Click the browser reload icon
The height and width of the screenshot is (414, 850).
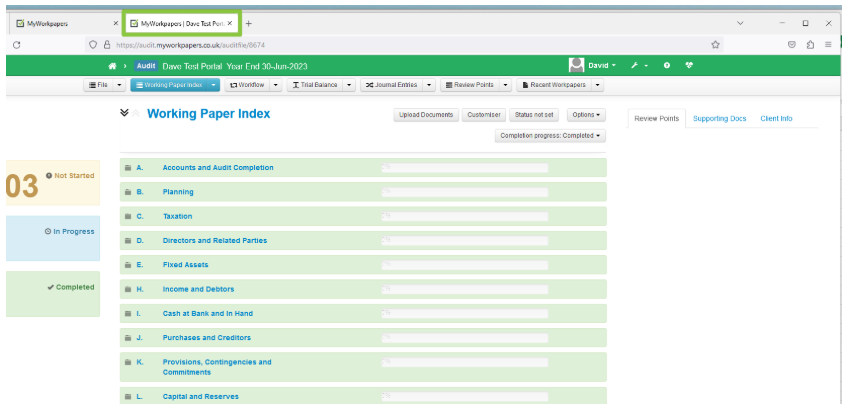click(x=17, y=44)
